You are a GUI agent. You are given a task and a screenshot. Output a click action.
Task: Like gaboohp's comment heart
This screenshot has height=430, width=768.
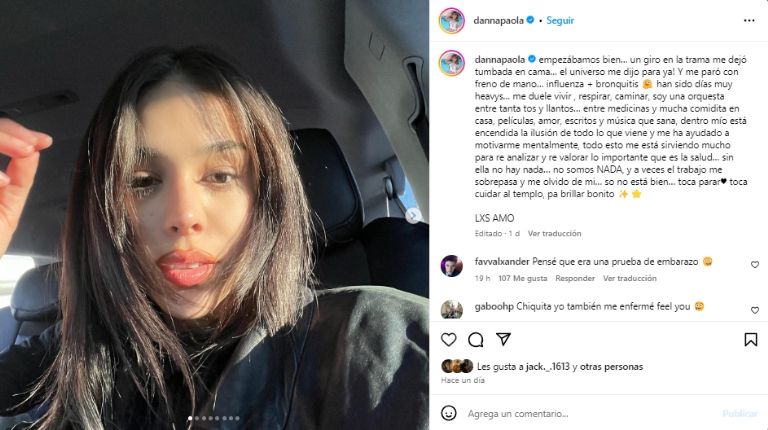755,310
